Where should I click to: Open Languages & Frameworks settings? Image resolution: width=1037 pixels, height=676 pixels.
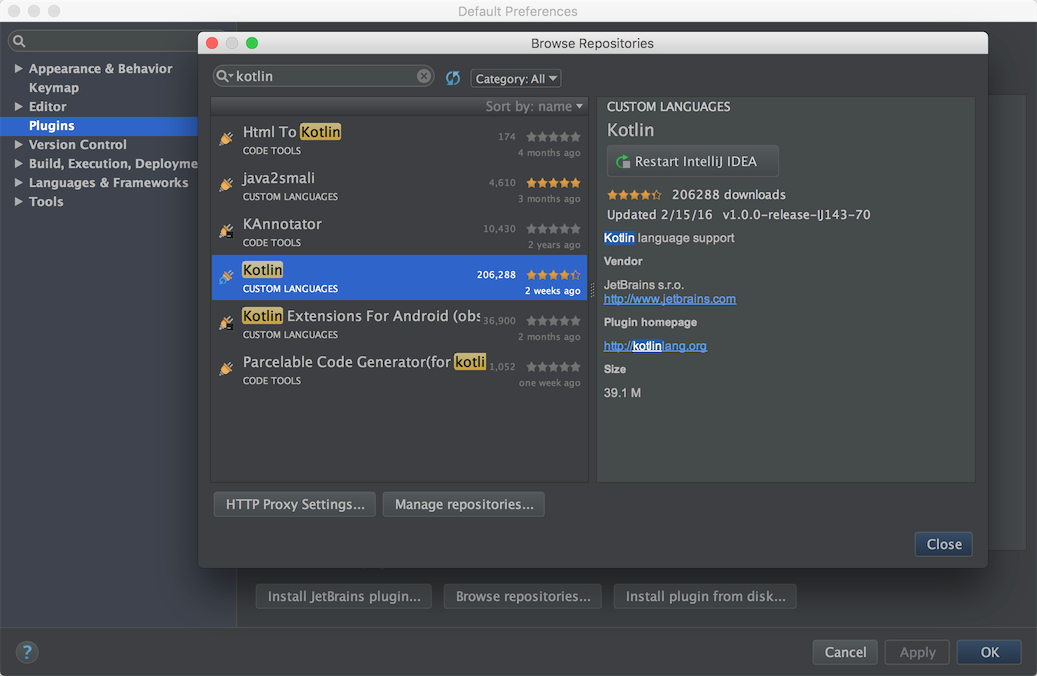click(x=108, y=183)
